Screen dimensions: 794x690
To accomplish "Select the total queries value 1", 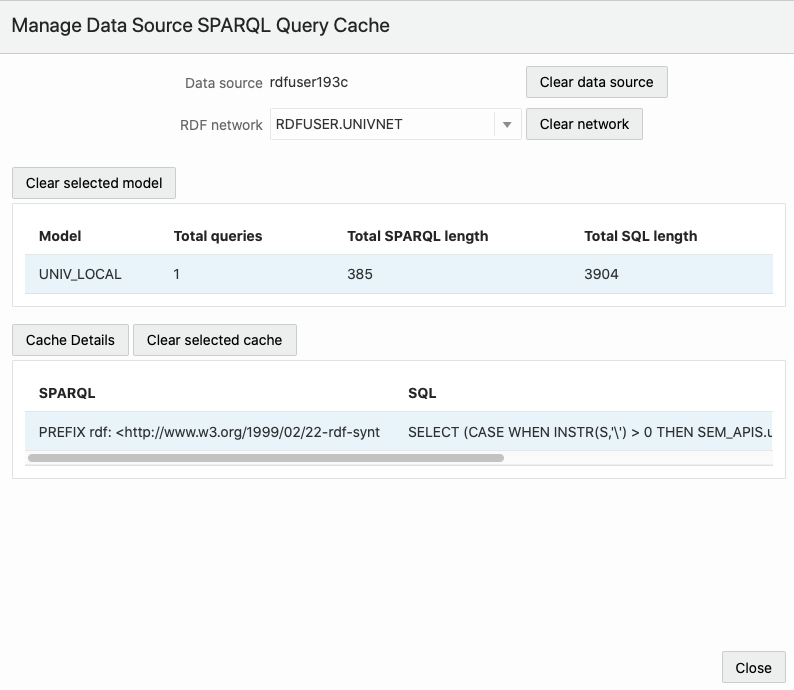I will click(176, 274).
